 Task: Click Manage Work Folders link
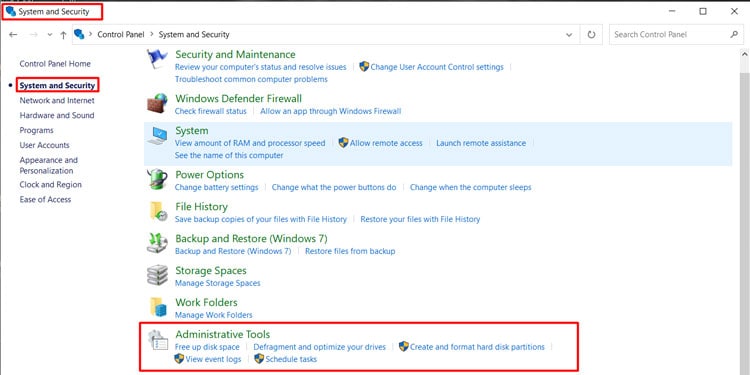click(214, 315)
